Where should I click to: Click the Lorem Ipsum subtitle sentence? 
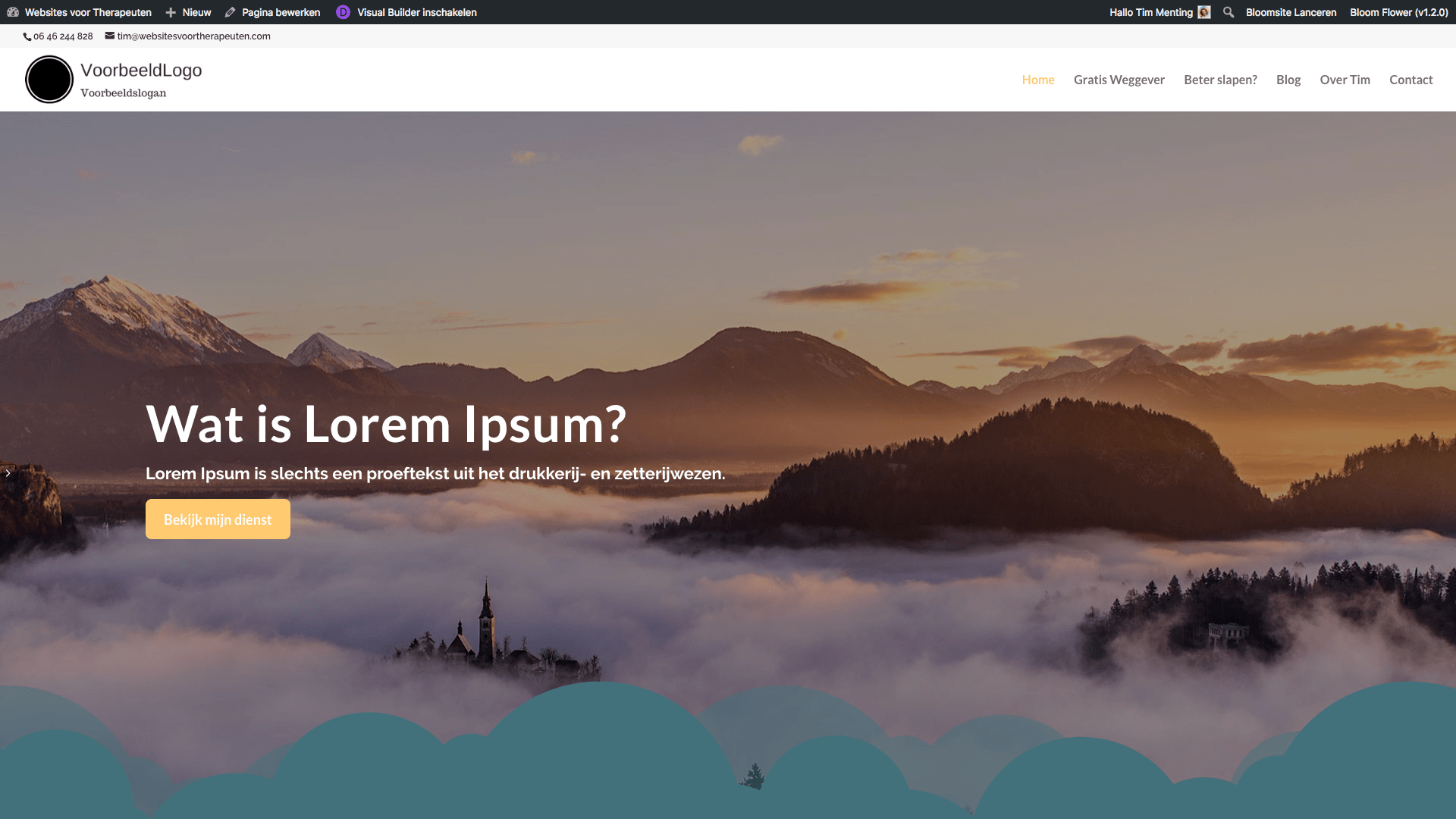435,474
